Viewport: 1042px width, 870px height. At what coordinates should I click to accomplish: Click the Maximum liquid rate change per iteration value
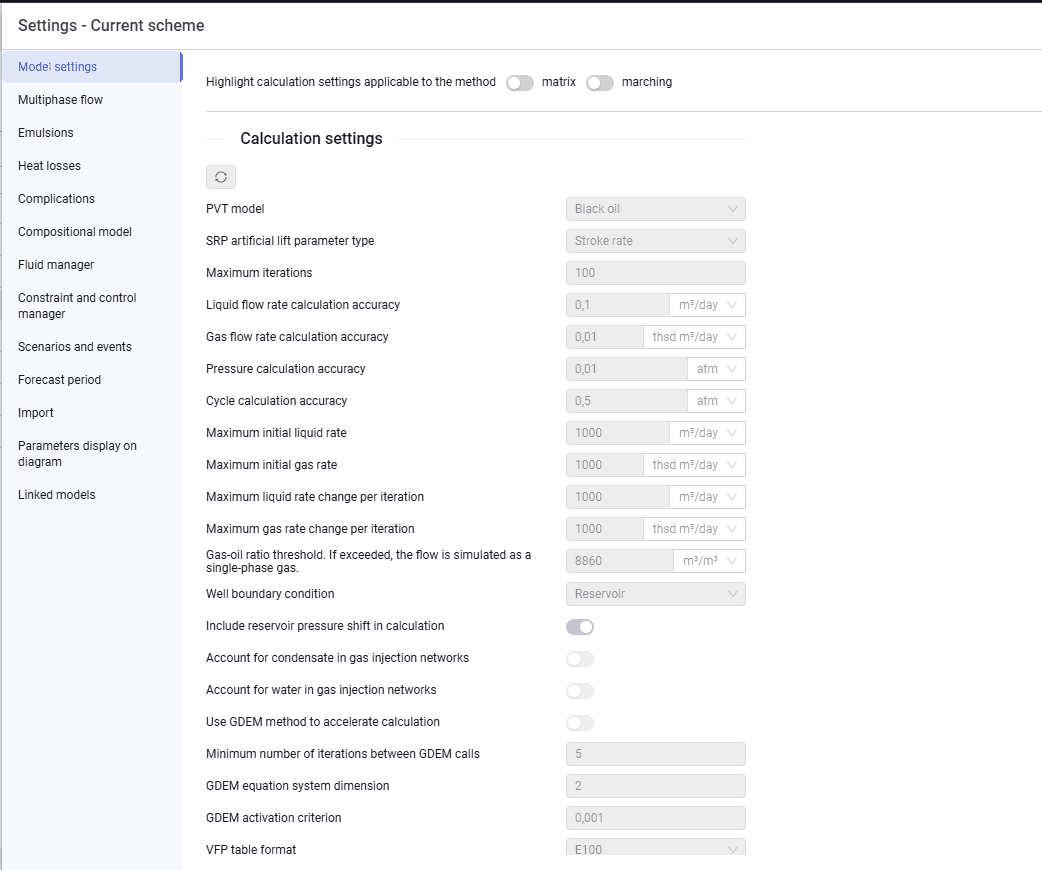[x=618, y=497]
